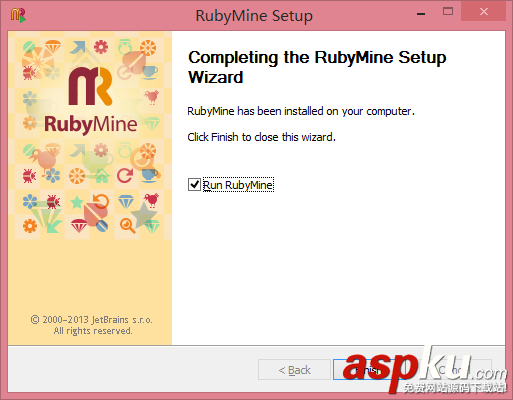Click 'RubyMine has been installed' text

301,111
